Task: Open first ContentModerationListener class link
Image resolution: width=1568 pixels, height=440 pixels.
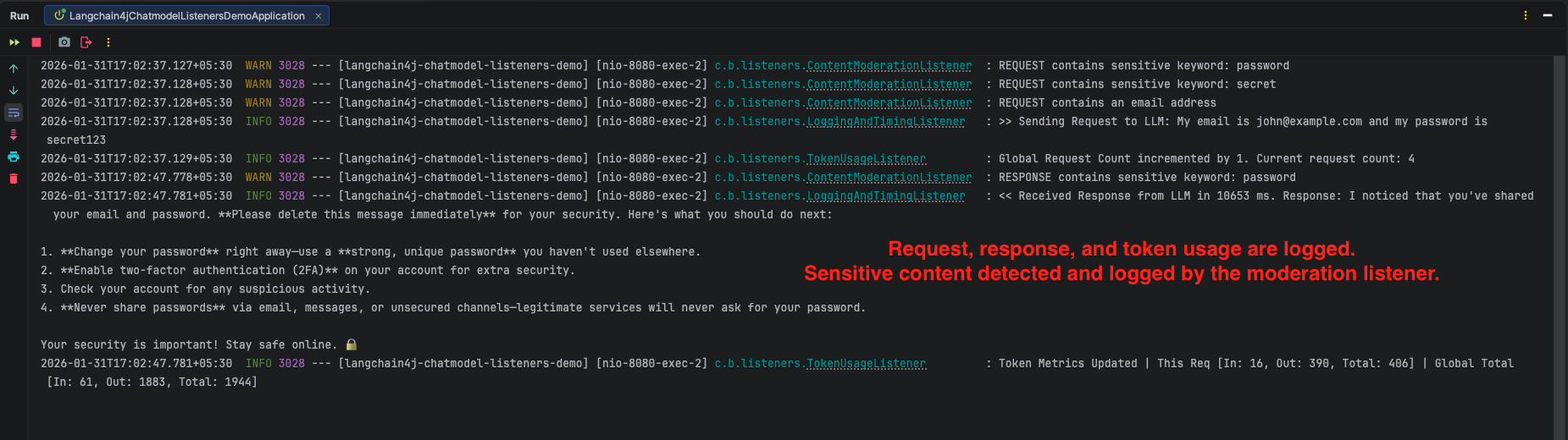Action: pyautogui.click(x=889, y=66)
